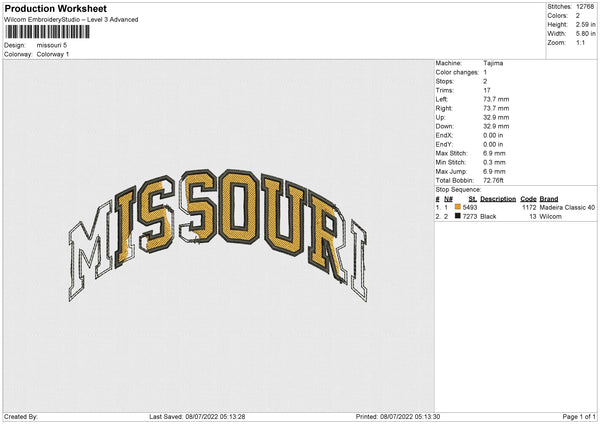Viewport: 600px width, 424px height.
Task: Click the EndX value 0.00 in
Action: click(493, 135)
